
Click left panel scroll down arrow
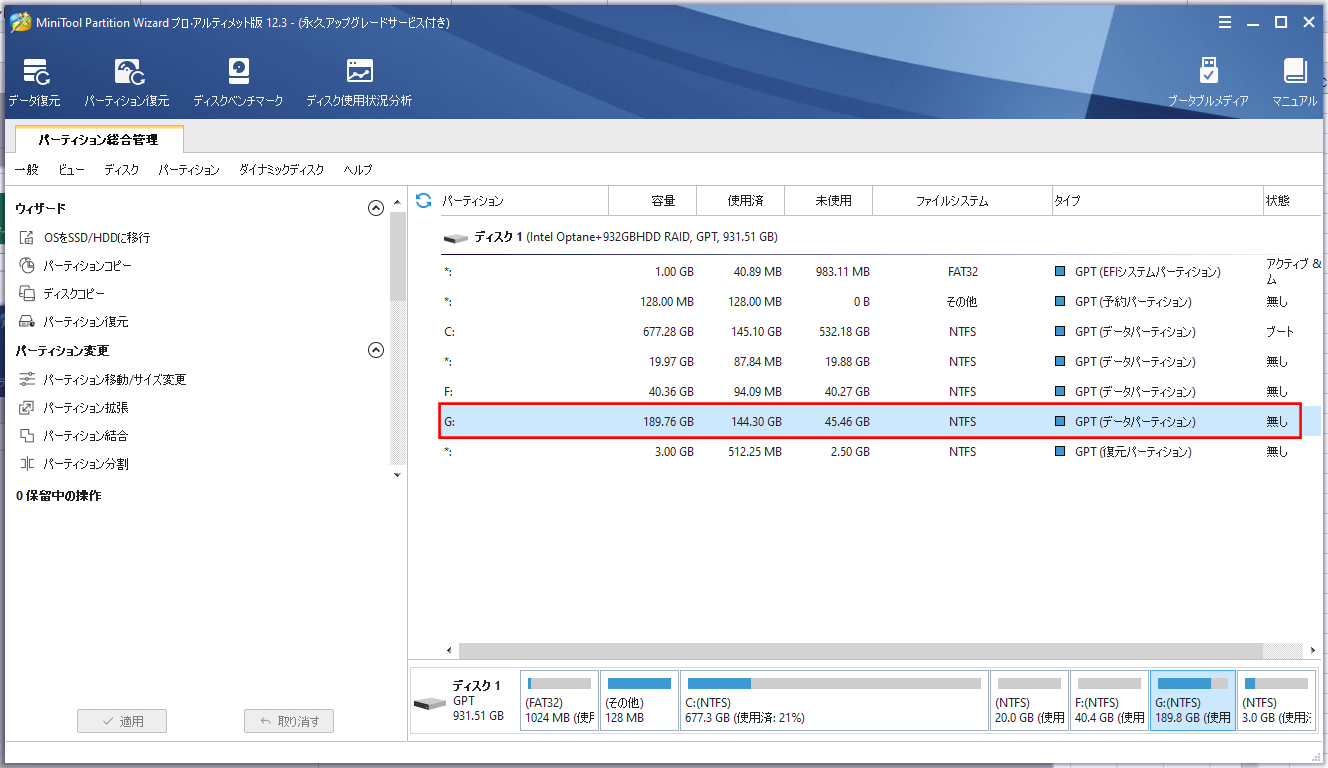tap(398, 475)
